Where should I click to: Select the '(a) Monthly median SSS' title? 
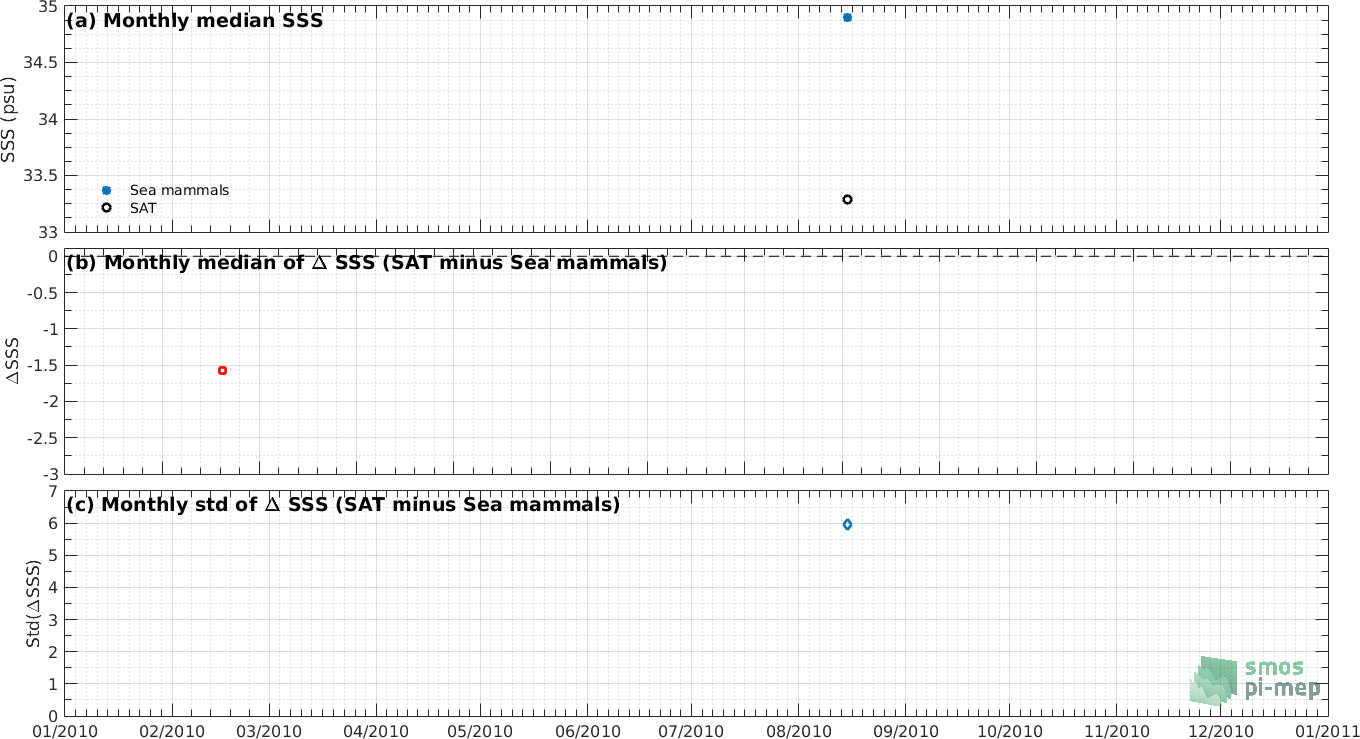[x=194, y=19]
